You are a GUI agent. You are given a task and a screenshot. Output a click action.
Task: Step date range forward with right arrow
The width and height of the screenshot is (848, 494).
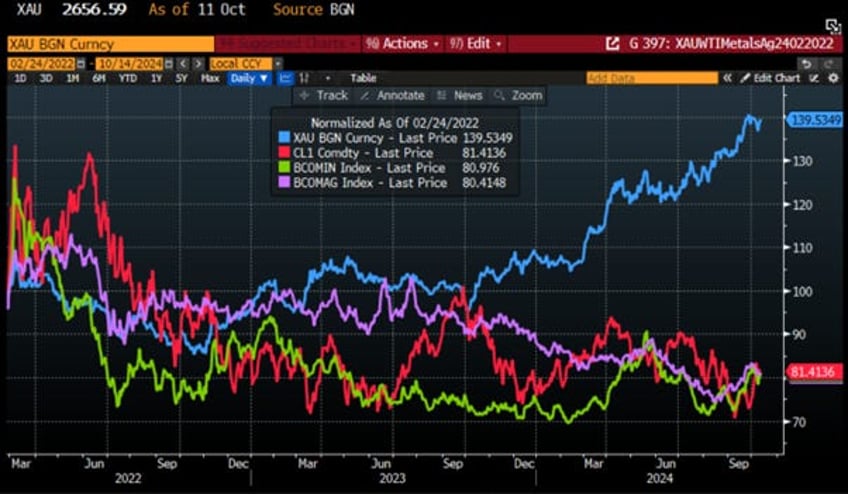(x=198, y=64)
